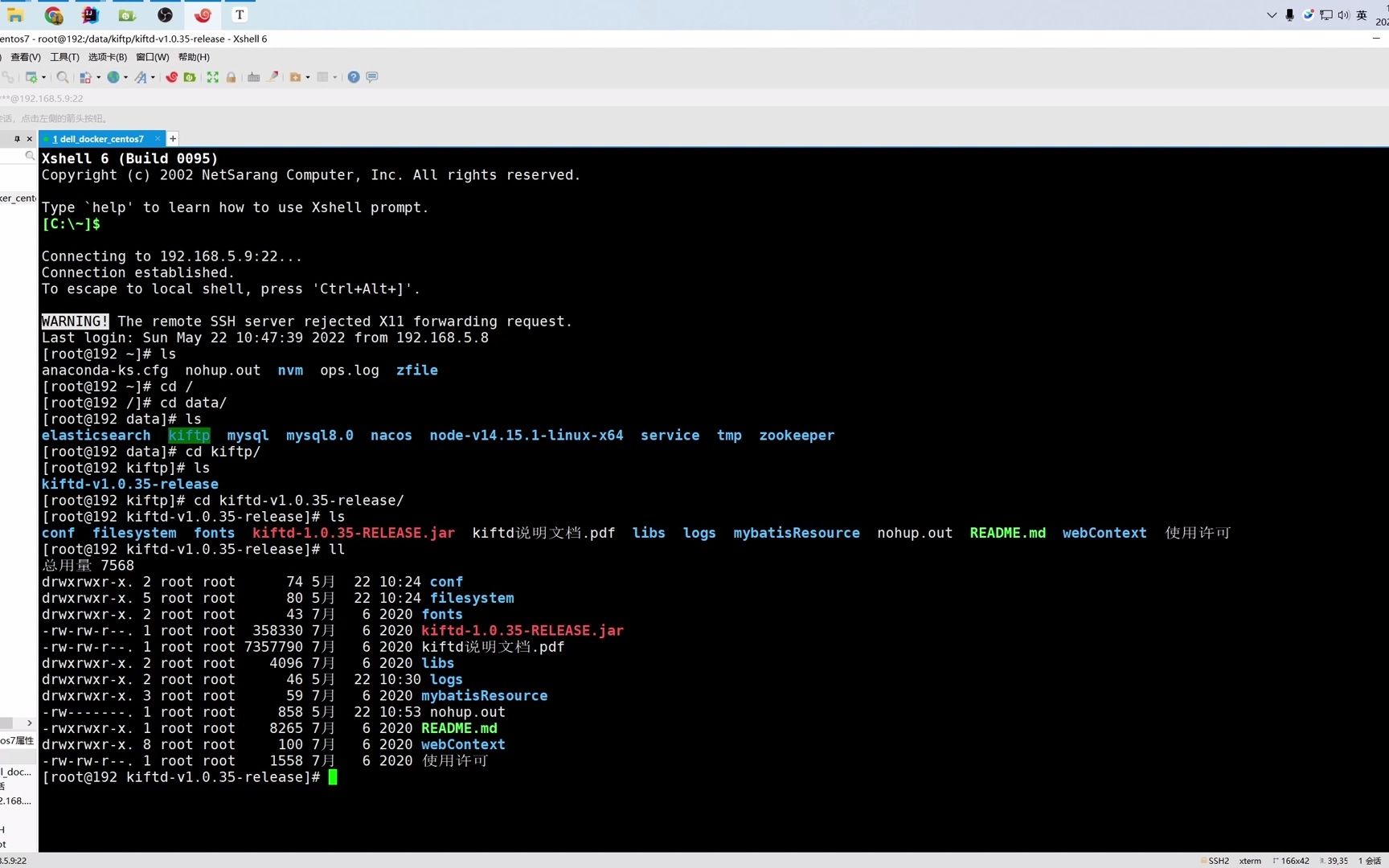This screenshot has width=1389, height=868.
Task: Open the blue help question mark icon
Action: (x=354, y=77)
